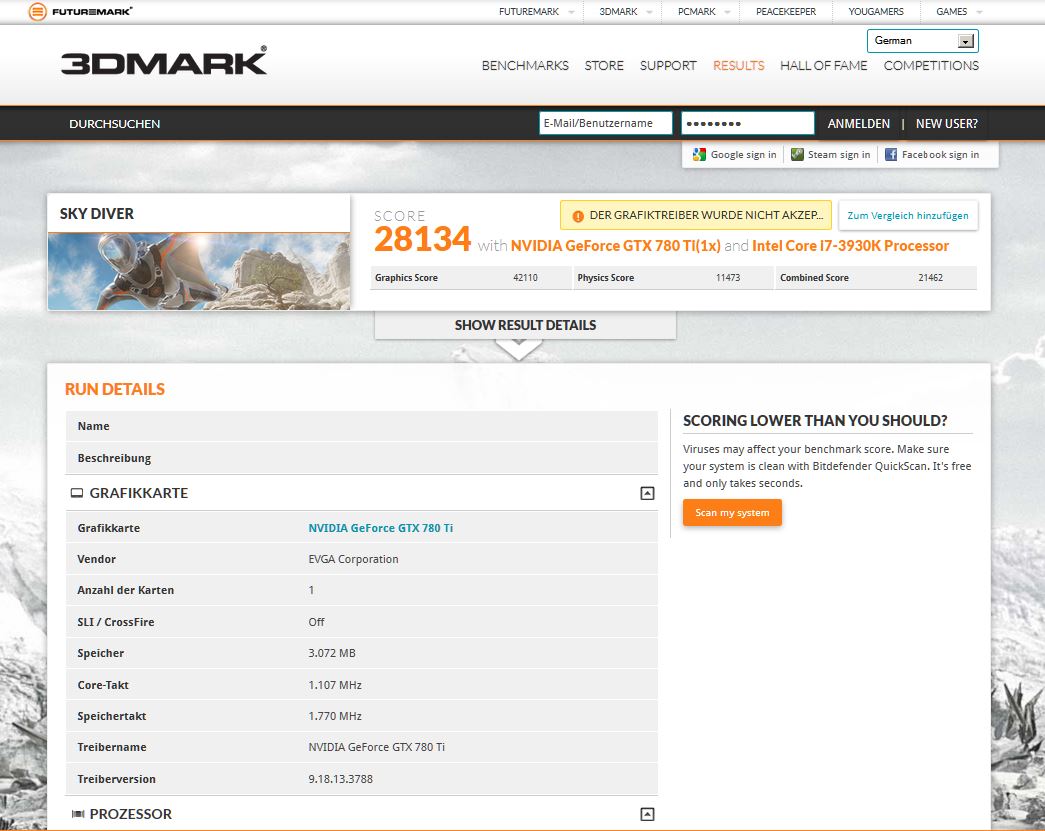The height and width of the screenshot is (831, 1045).
Task: Click the Anzahl der Karten row
Action: (362, 590)
